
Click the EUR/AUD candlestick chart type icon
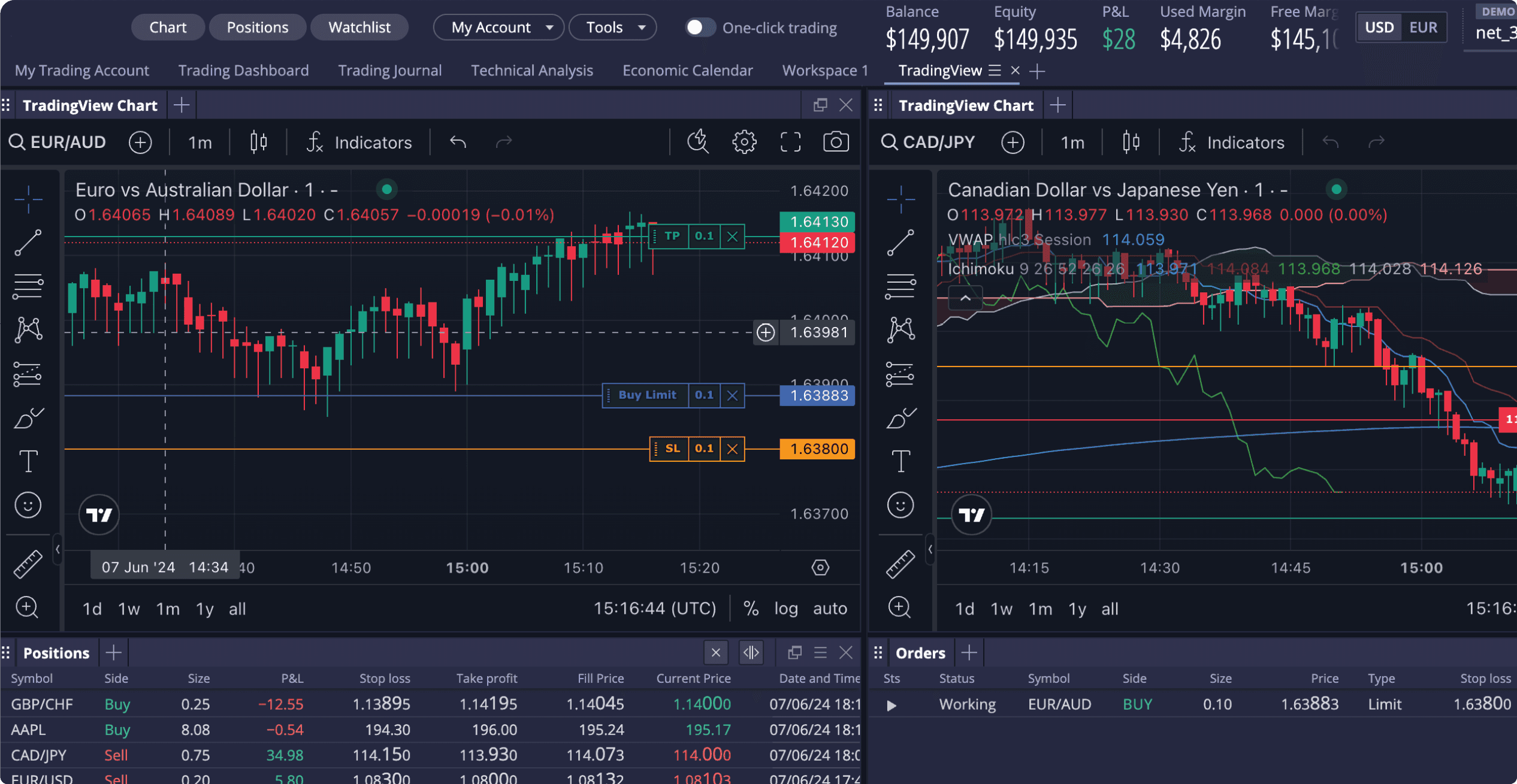pyautogui.click(x=258, y=142)
